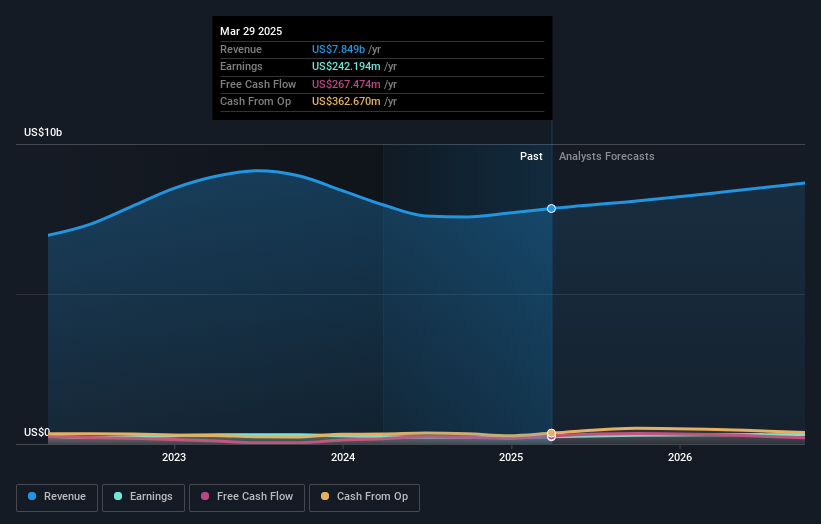The width and height of the screenshot is (821, 524).
Task: Click the 2026 x-axis label
Action: [680, 457]
